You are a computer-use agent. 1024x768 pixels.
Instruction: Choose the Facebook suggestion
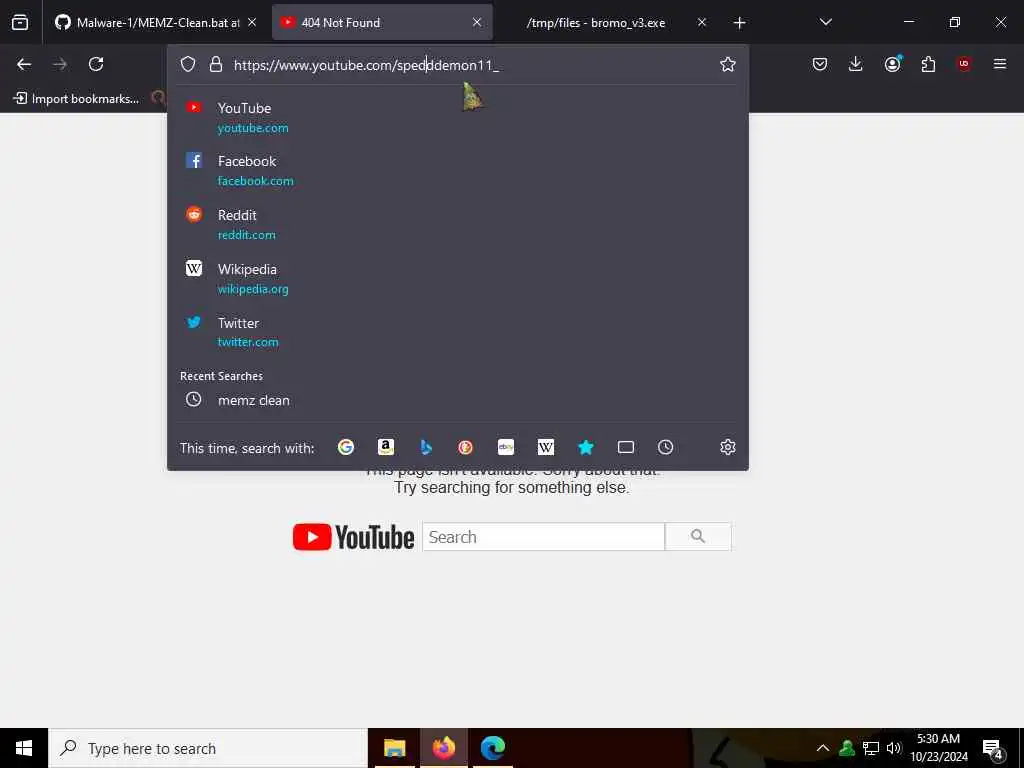tap(458, 170)
